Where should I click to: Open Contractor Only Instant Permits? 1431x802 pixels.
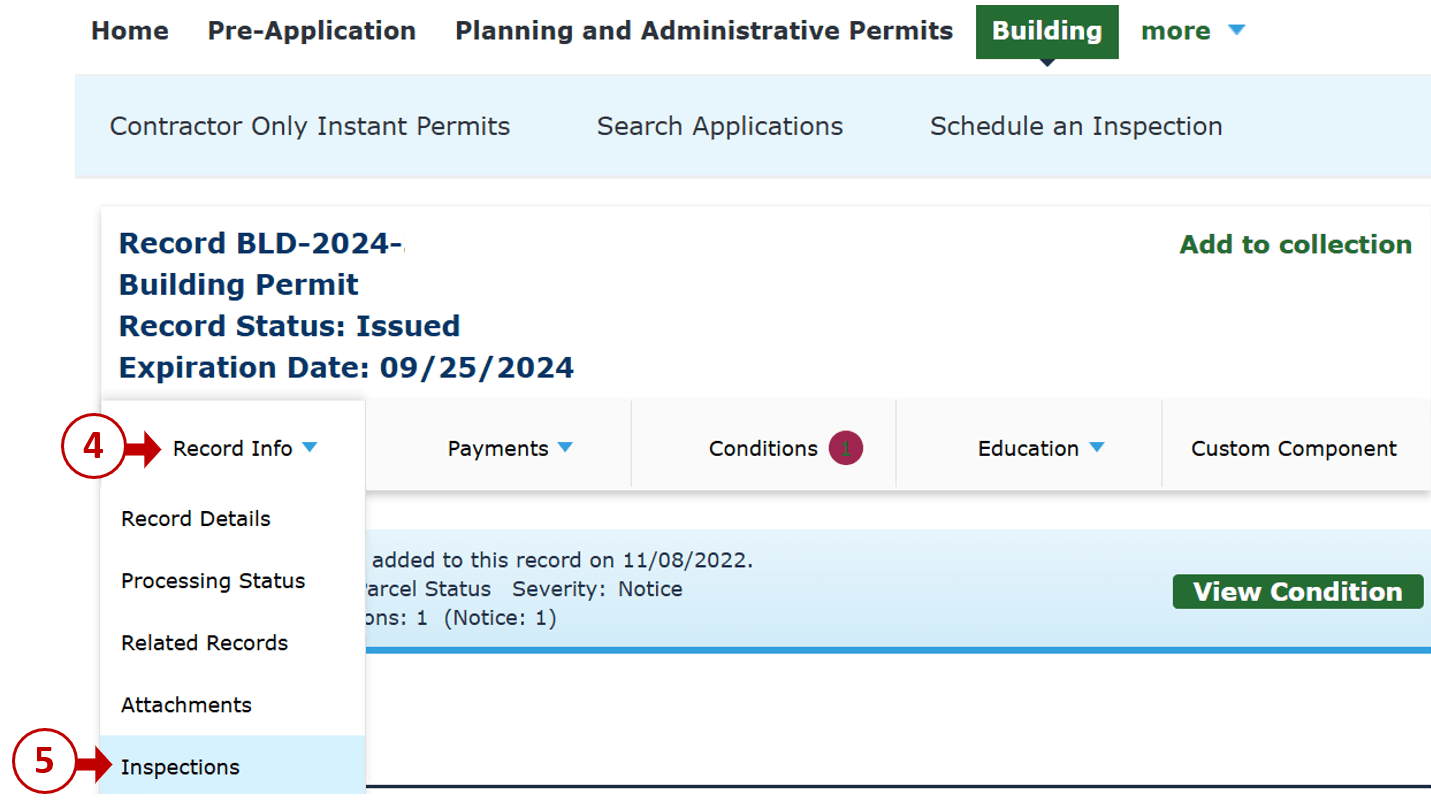point(310,126)
